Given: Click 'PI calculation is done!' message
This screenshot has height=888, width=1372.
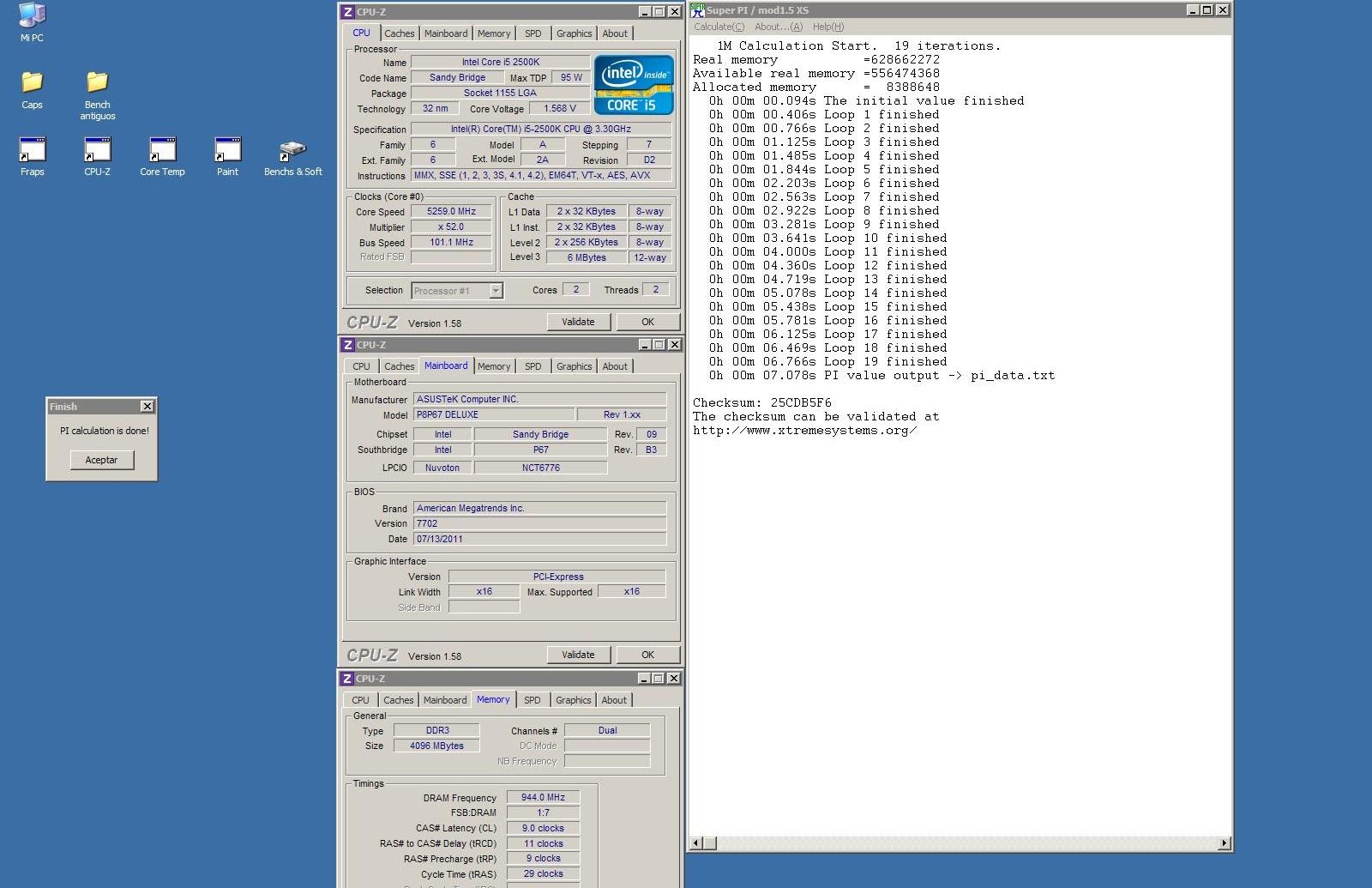Looking at the screenshot, I should (104, 431).
